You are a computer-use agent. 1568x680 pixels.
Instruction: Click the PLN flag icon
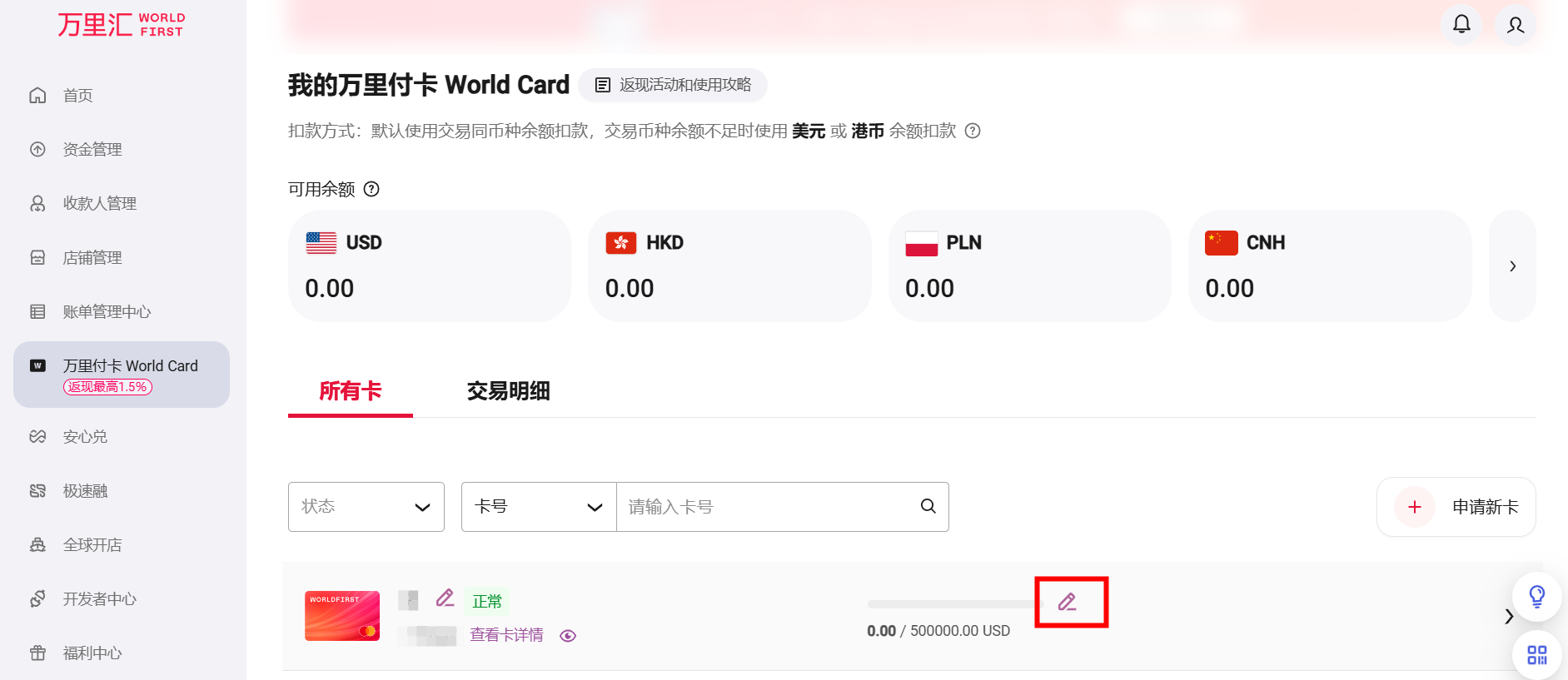(922, 243)
